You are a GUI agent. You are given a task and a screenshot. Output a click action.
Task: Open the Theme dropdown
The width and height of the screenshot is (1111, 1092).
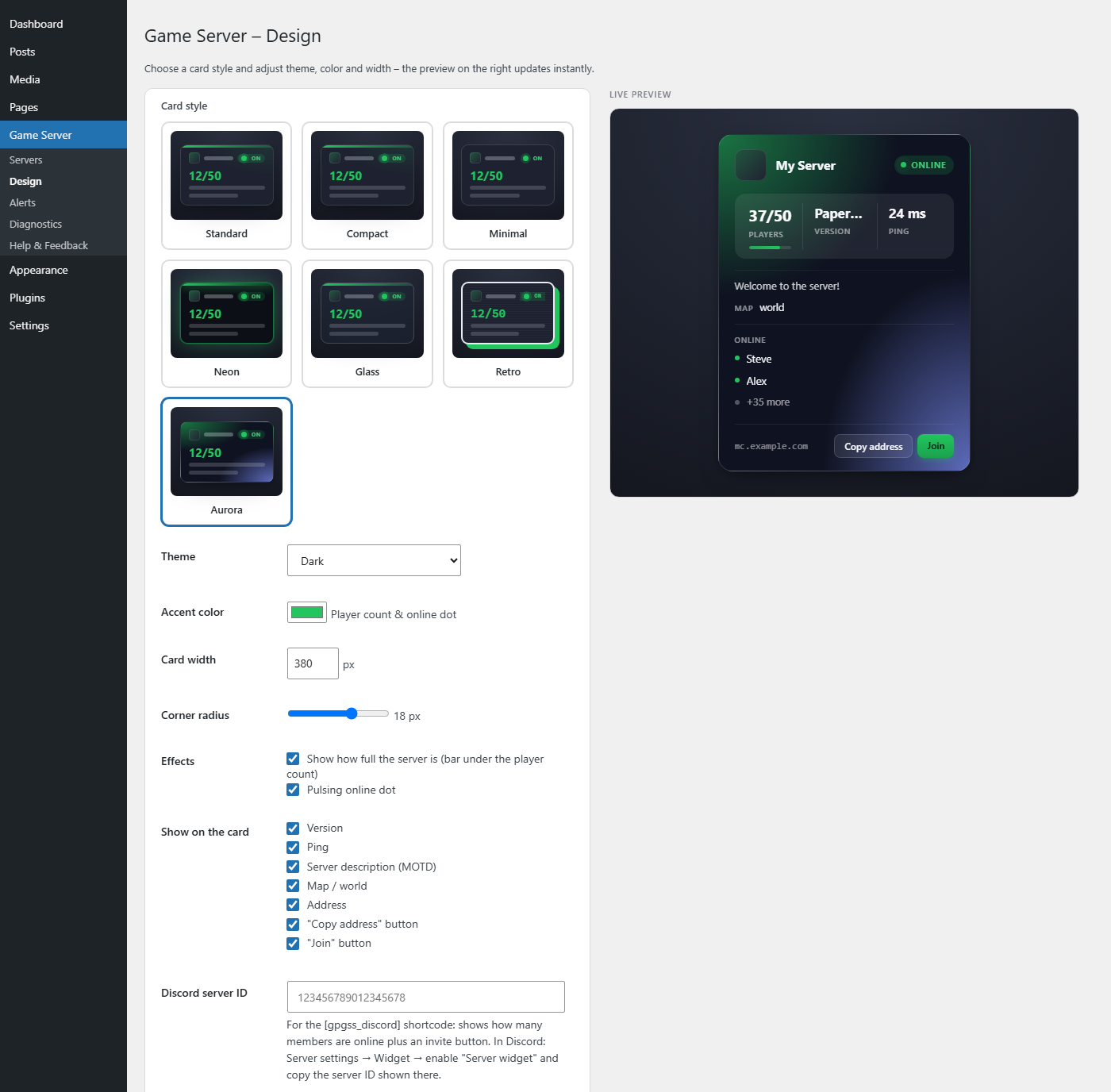tap(374, 560)
